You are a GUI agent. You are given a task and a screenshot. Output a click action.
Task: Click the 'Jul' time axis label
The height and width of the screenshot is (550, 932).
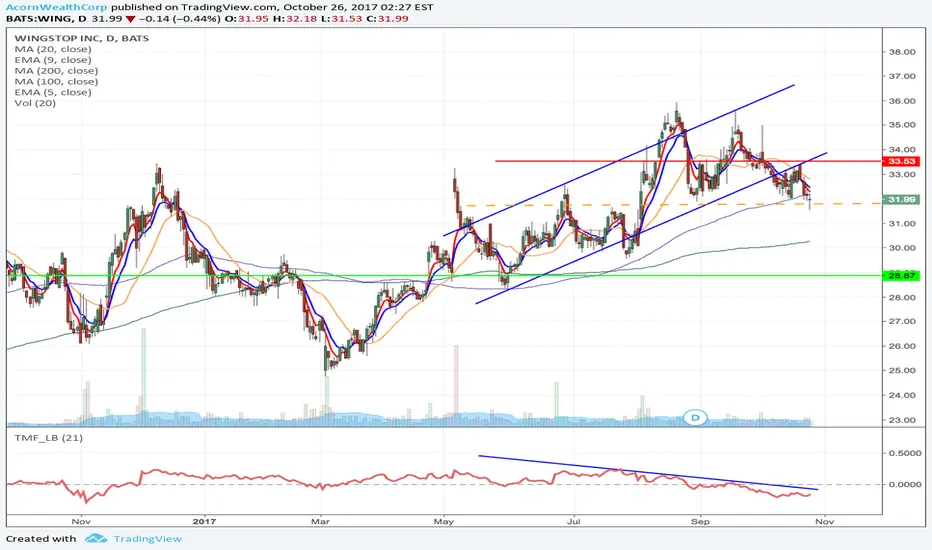pyautogui.click(x=574, y=522)
